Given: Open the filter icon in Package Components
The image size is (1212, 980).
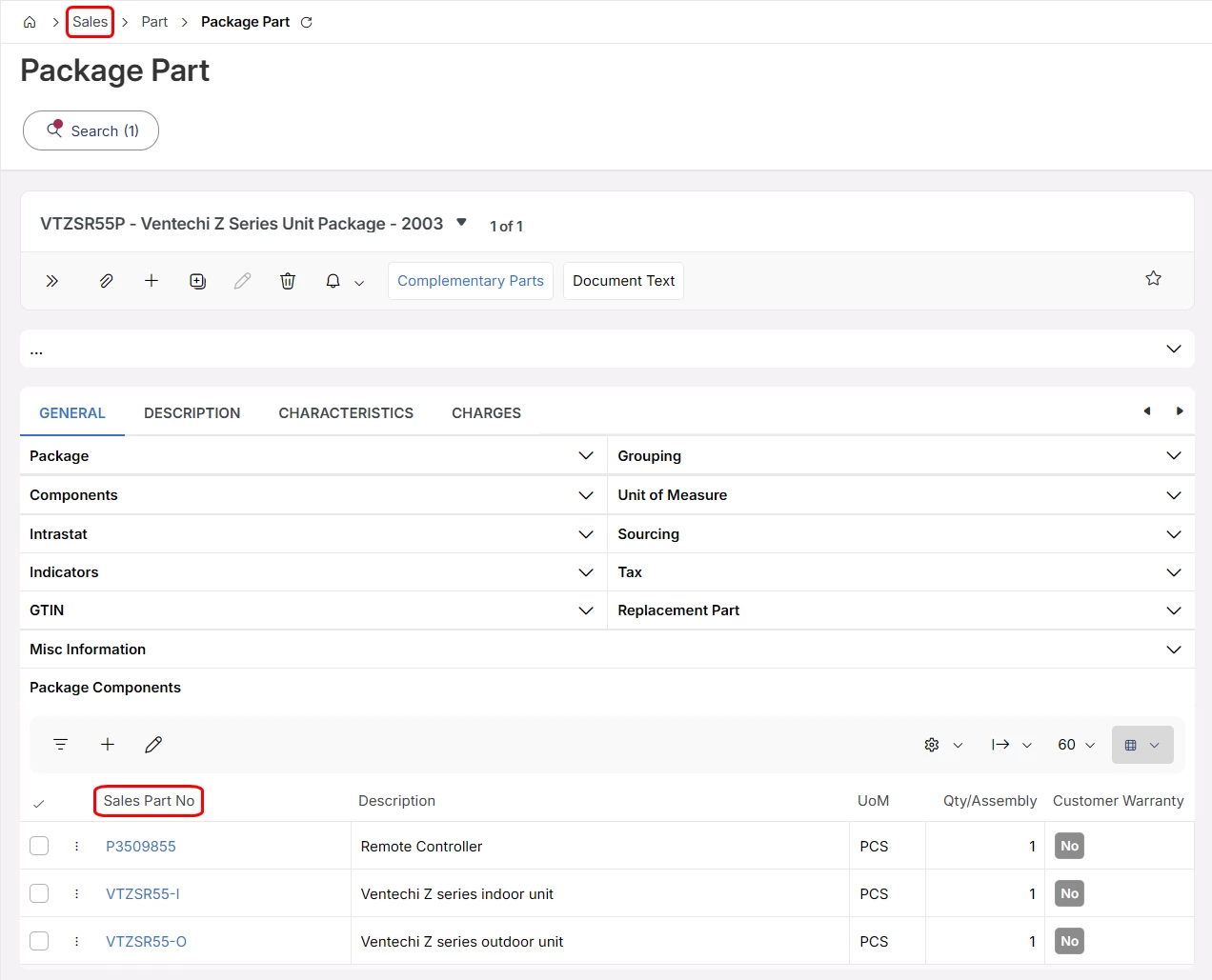Looking at the screenshot, I should tap(61, 745).
